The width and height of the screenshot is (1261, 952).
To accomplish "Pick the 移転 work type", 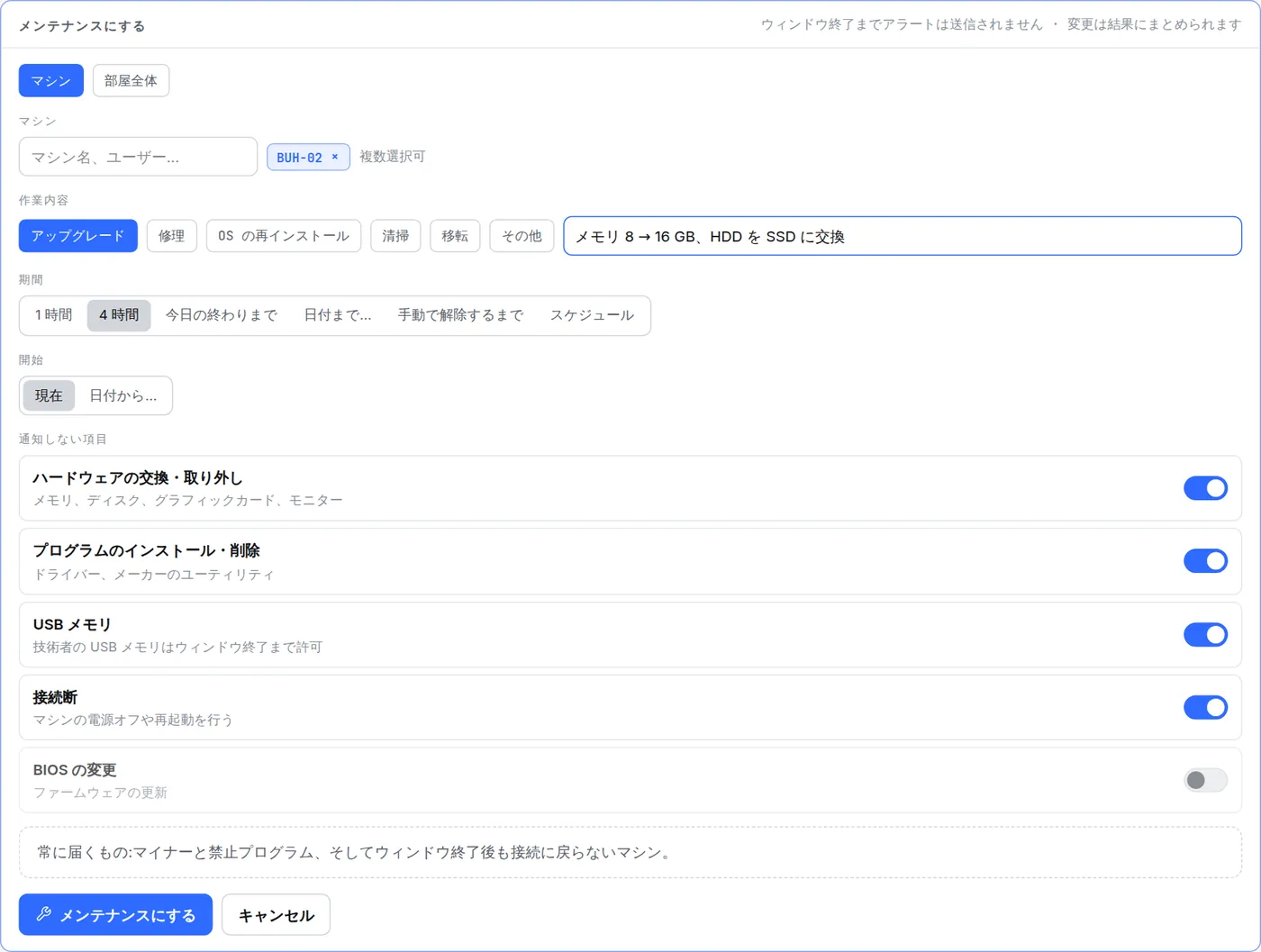I will tap(455, 236).
